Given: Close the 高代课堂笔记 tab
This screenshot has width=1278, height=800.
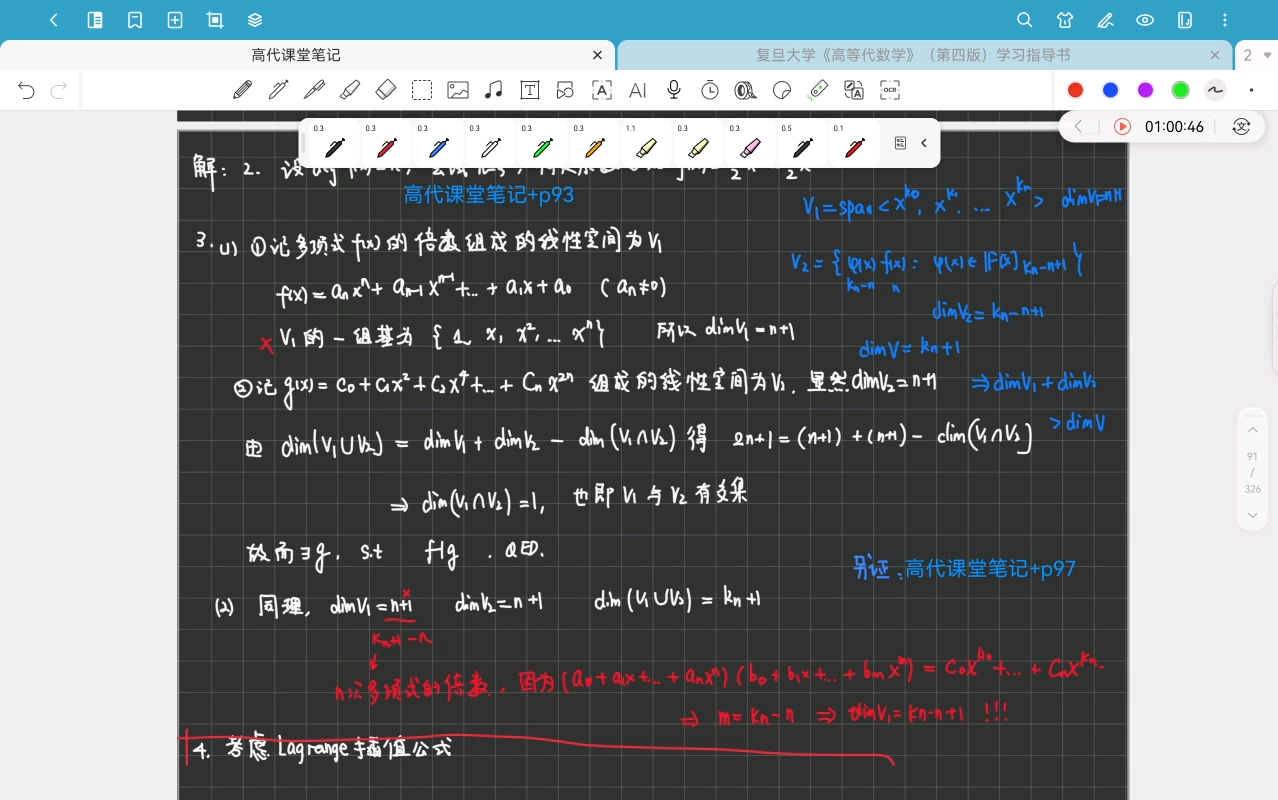Looking at the screenshot, I should (x=598, y=56).
